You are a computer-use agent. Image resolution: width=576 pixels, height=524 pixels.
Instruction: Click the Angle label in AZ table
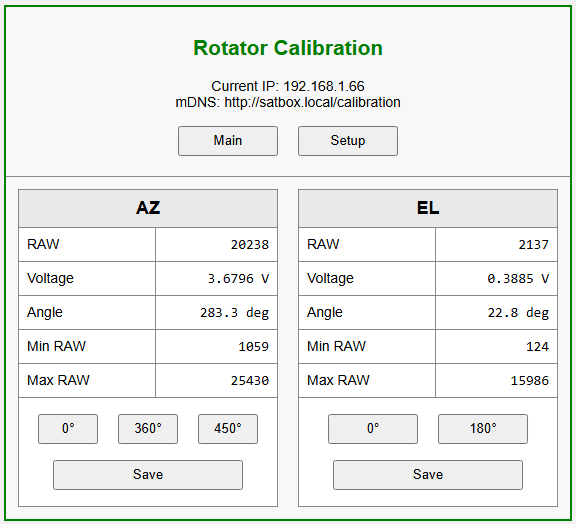(45, 313)
